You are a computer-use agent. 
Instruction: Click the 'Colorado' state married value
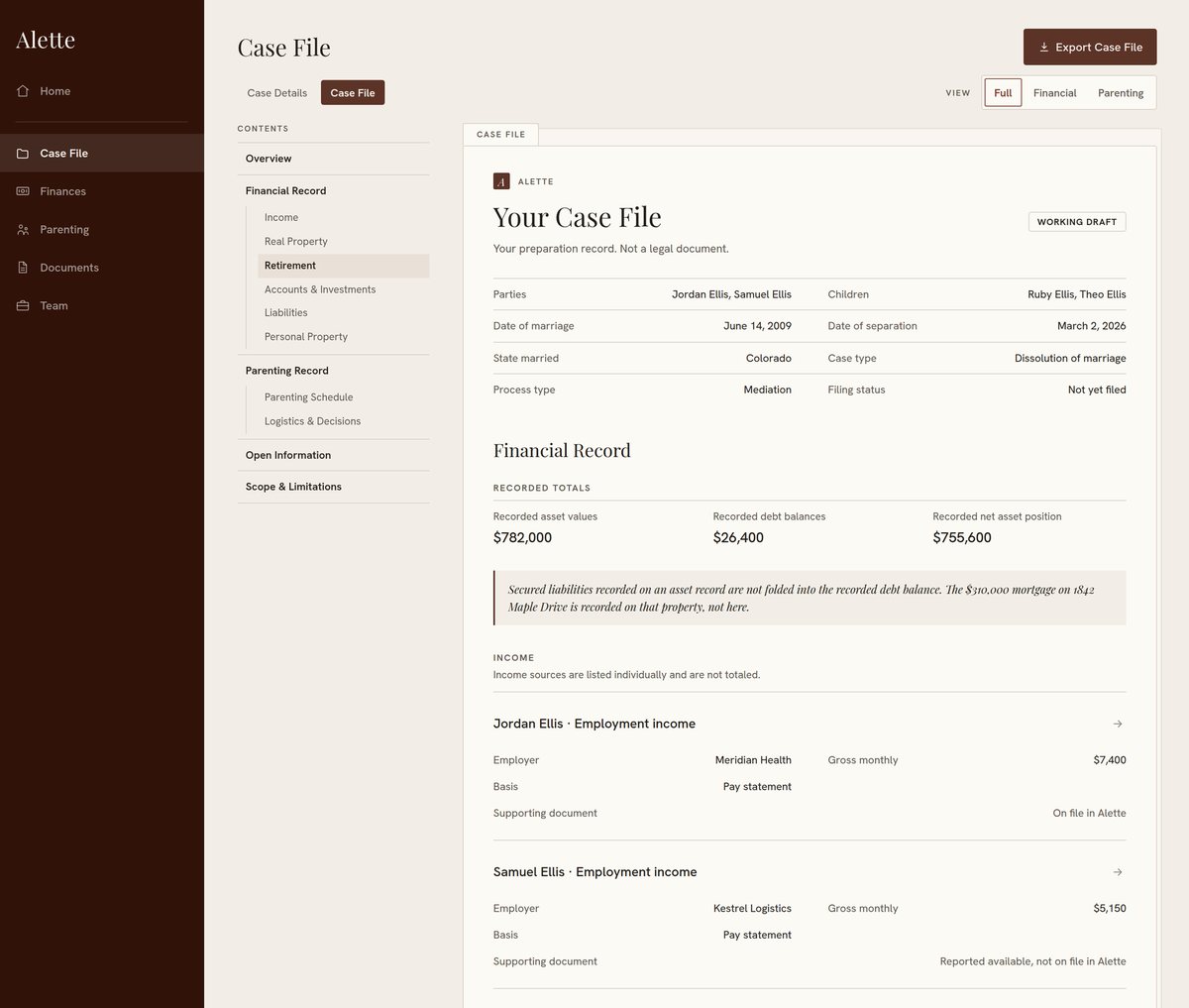coord(769,359)
